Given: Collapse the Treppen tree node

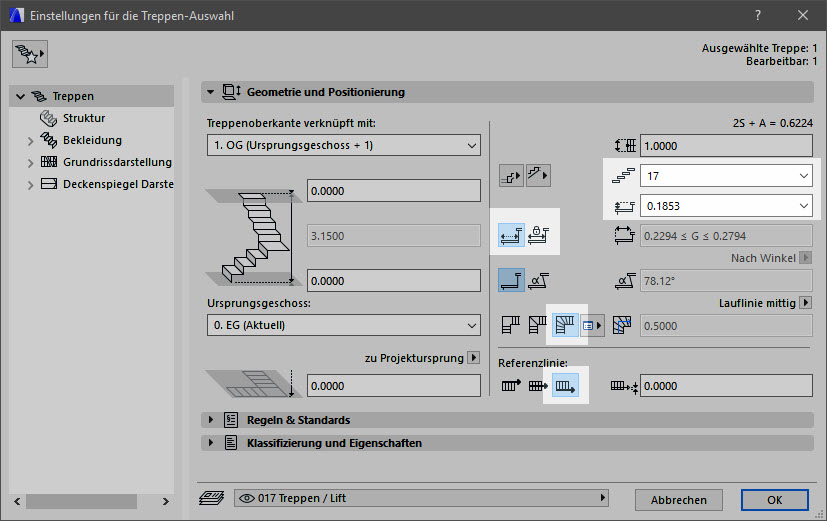Looking at the screenshot, I should click(21, 97).
